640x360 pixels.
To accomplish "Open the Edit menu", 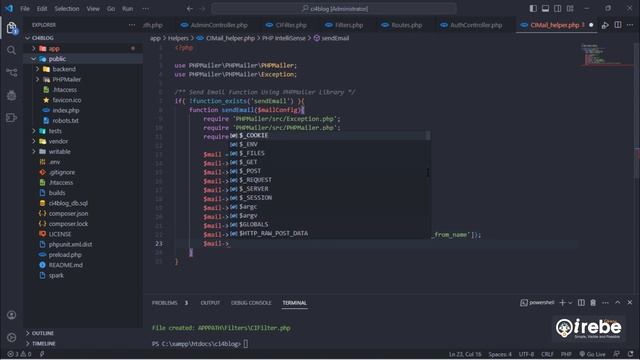I will click(x=42, y=9).
